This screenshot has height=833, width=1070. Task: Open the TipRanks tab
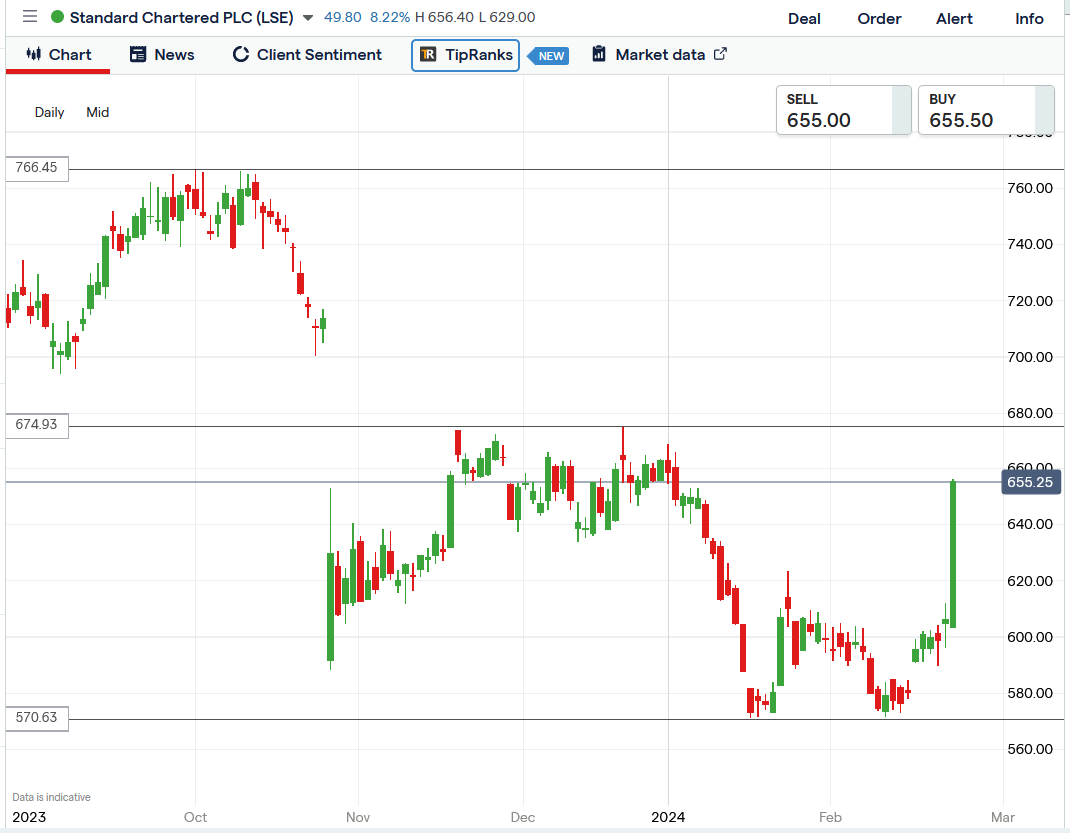(x=465, y=55)
